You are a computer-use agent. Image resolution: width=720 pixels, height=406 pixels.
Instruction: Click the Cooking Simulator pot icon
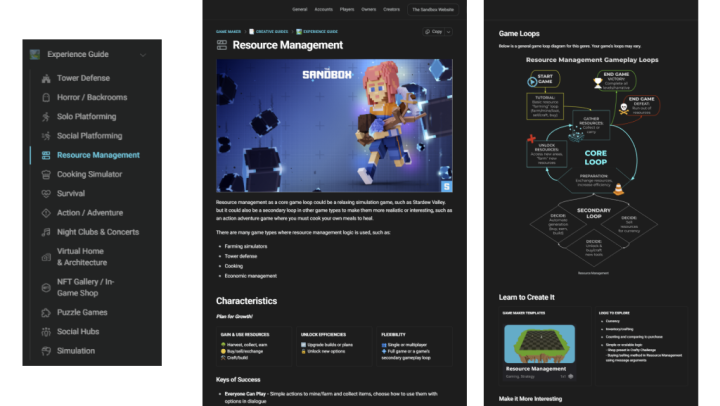coord(46,175)
